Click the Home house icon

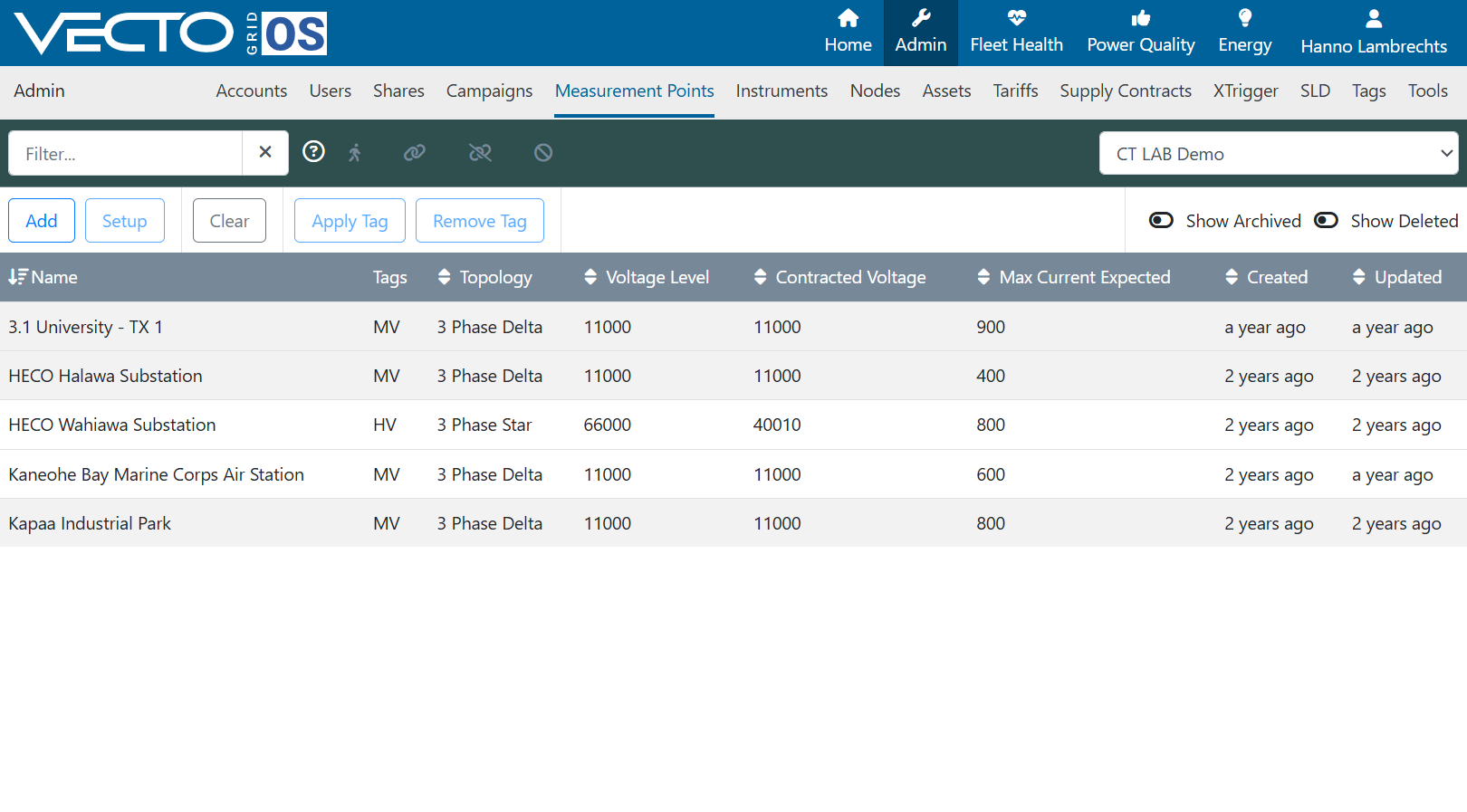848,18
